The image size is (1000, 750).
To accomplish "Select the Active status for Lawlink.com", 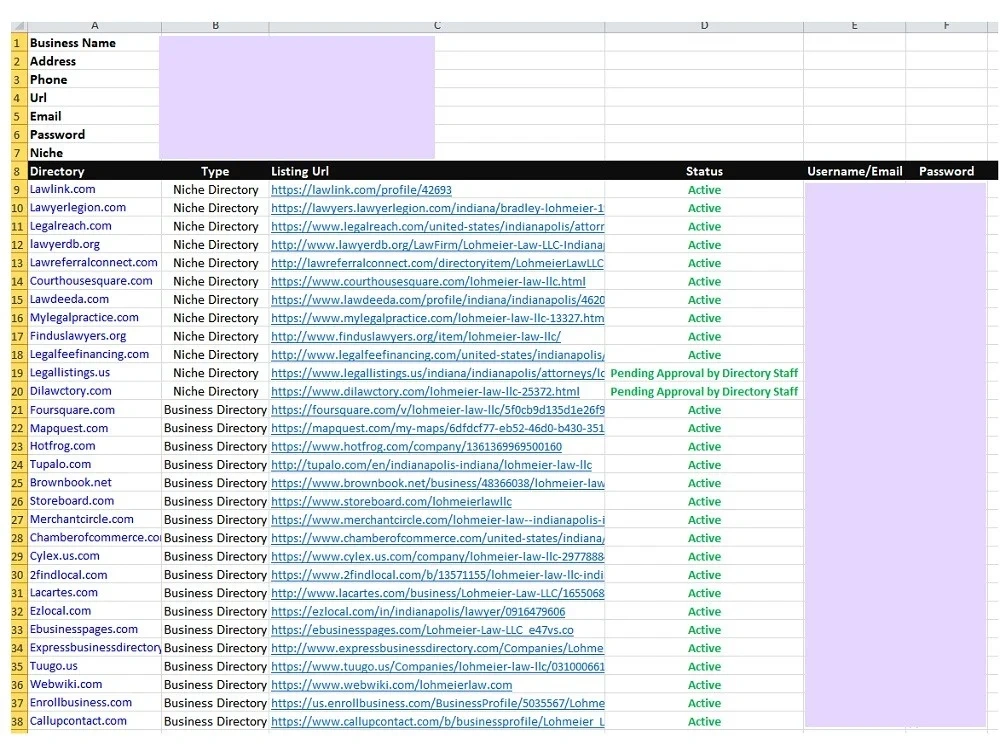I will (704, 190).
